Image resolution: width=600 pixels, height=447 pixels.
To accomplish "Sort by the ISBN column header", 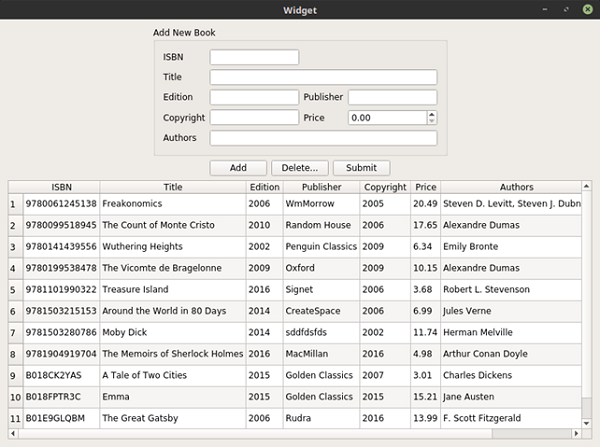I will tap(61, 187).
